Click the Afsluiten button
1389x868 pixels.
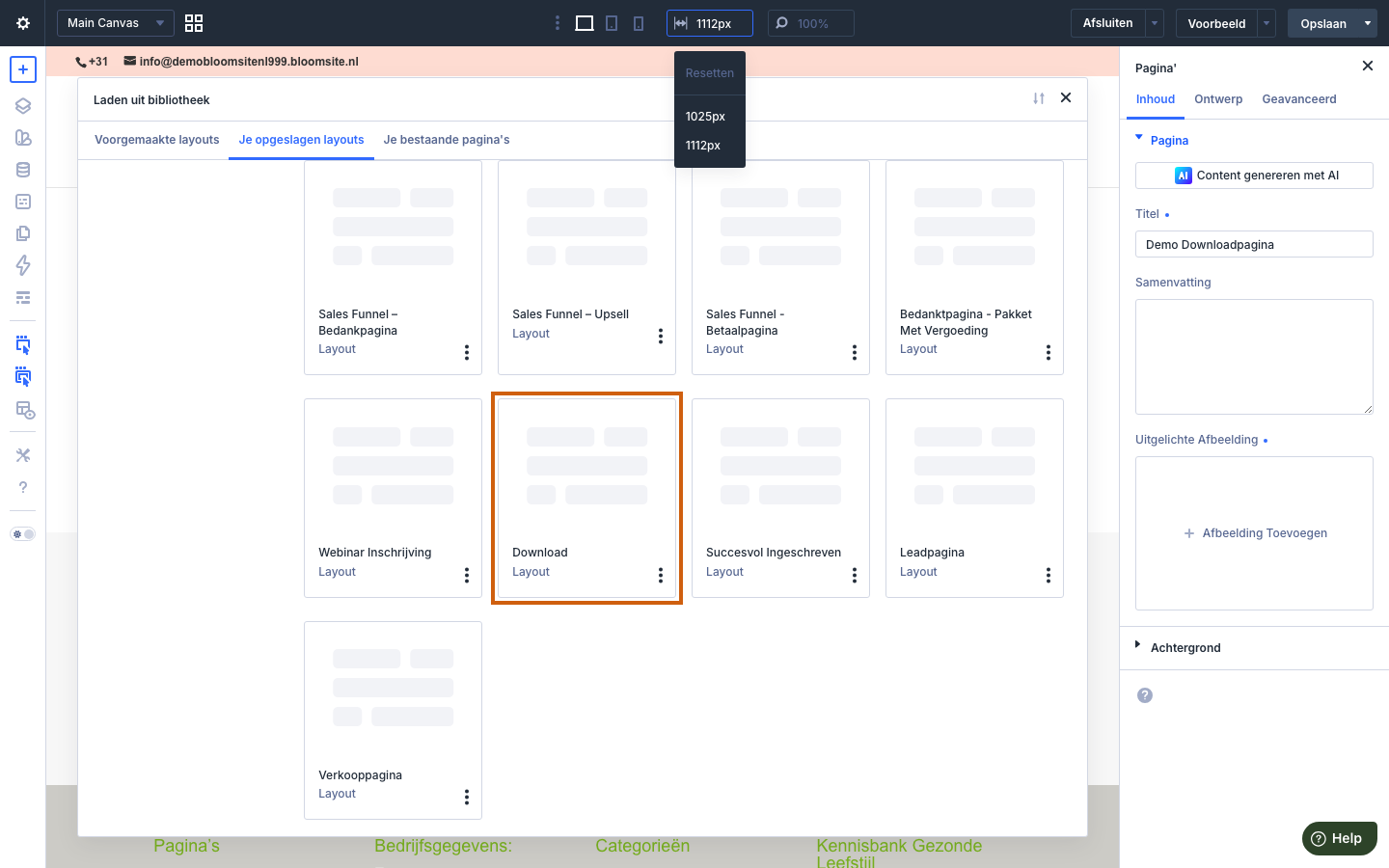point(1107,23)
